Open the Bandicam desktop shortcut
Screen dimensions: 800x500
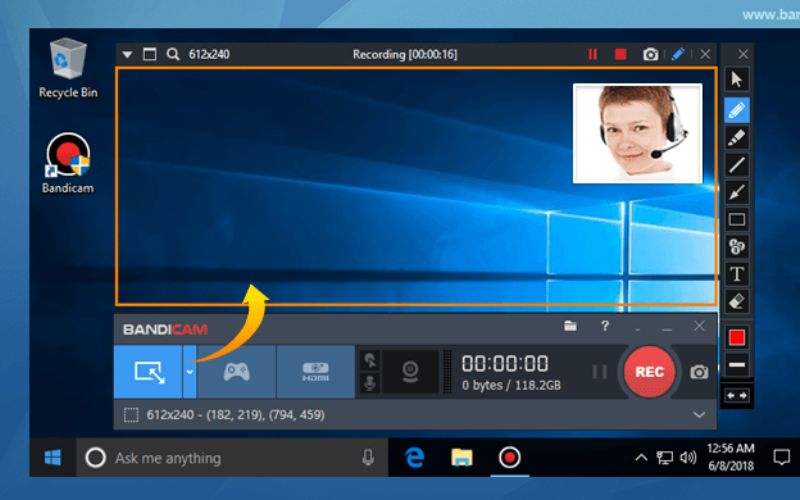68,163
